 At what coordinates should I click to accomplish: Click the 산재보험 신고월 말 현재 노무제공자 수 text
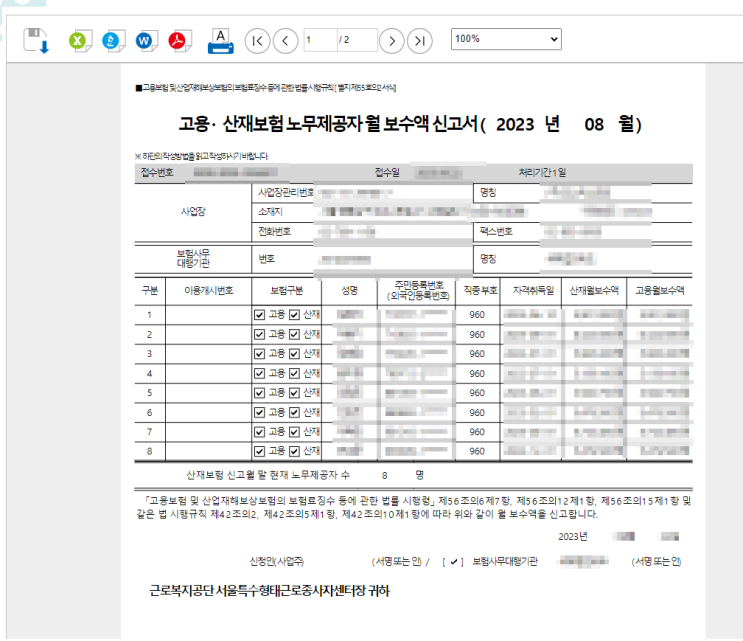pyautogui.click(x=268, y=475)
